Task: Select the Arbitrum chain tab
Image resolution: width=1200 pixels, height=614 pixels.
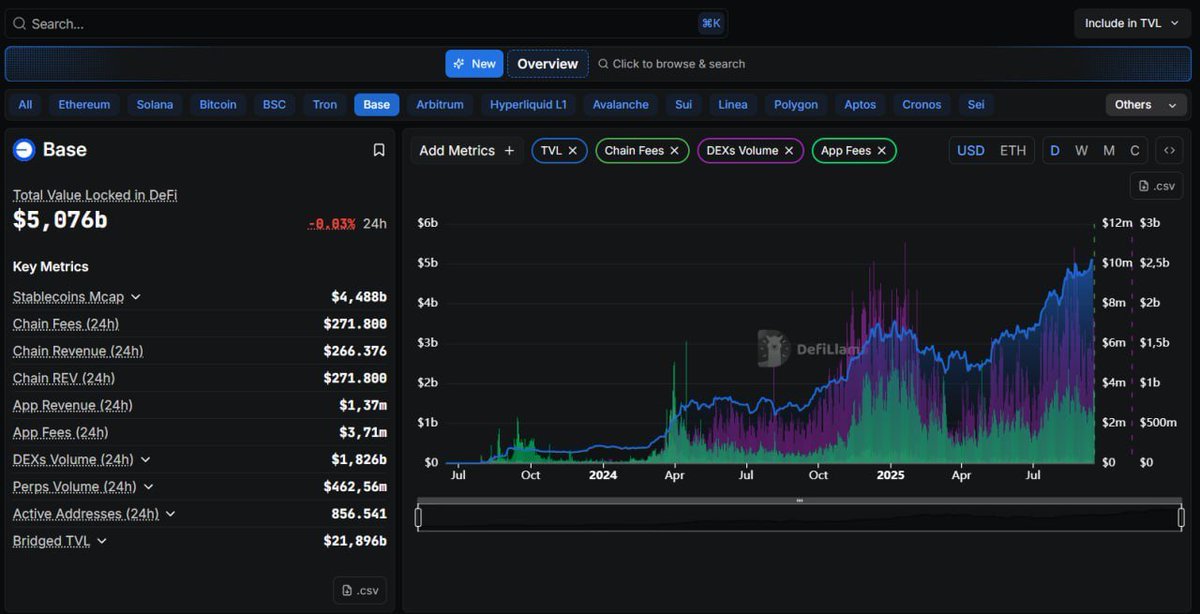Action: point(440,104)
